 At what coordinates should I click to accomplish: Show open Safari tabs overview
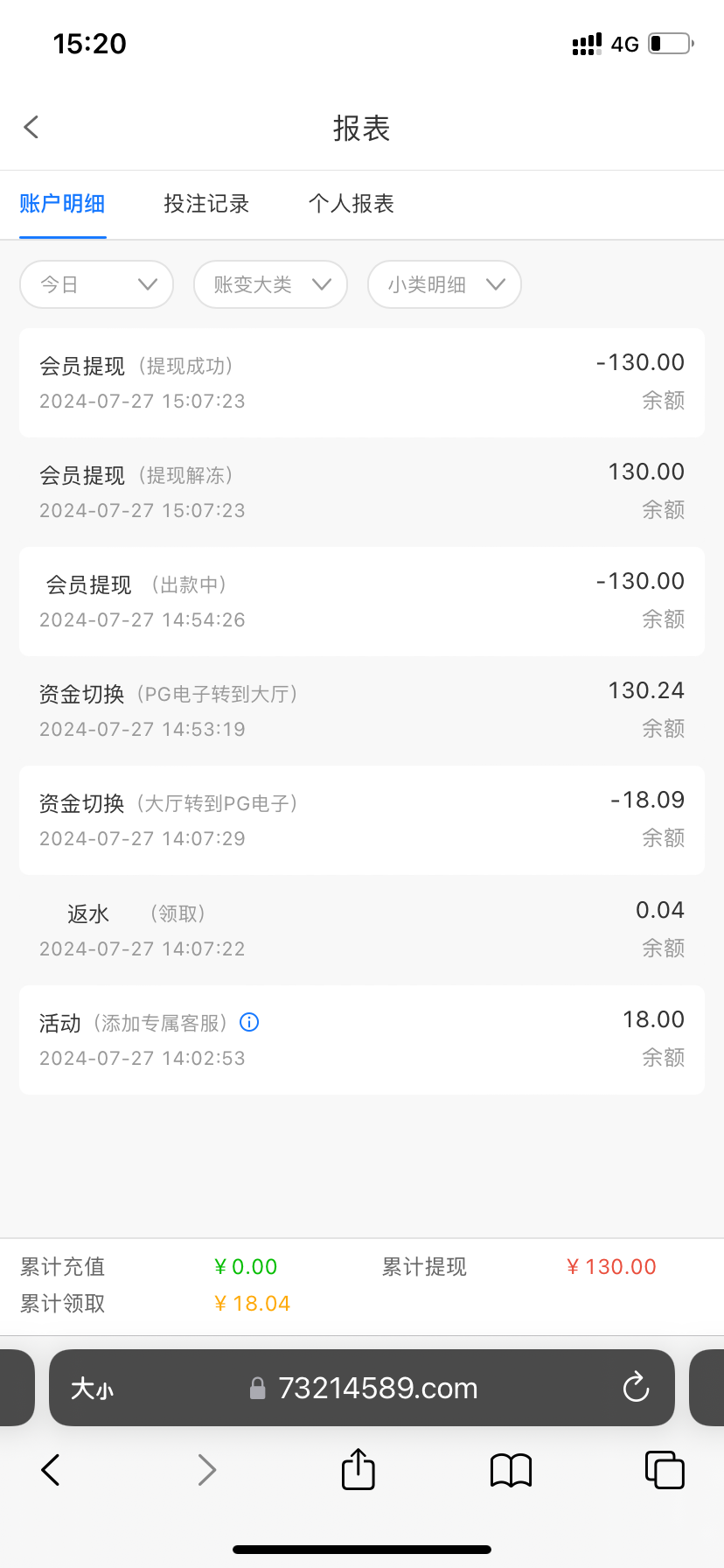click(x=664, y=1470)
